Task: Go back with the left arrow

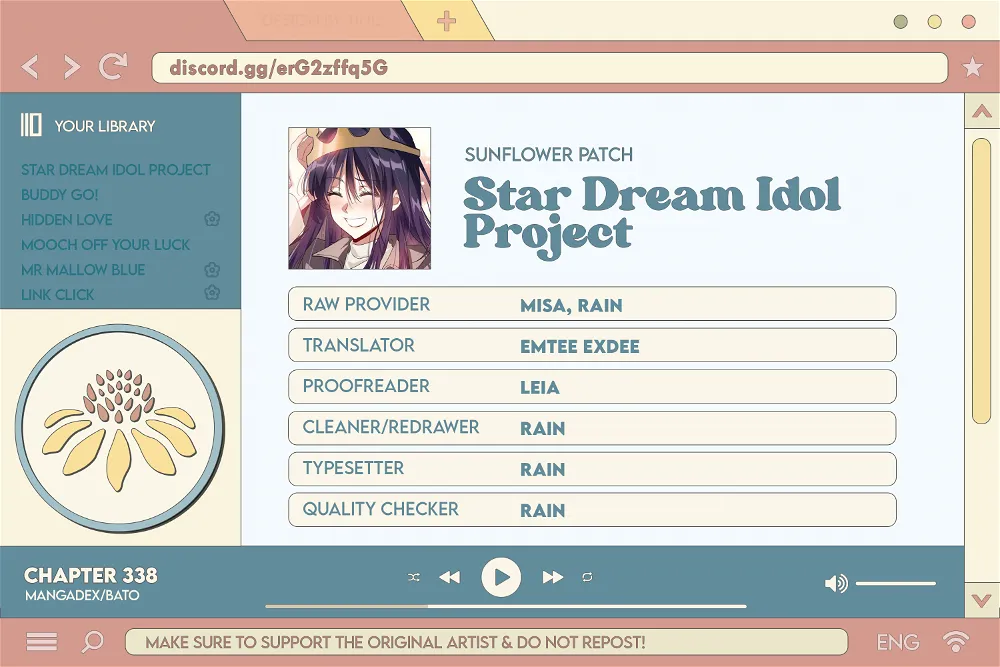Action: (31, 66)
